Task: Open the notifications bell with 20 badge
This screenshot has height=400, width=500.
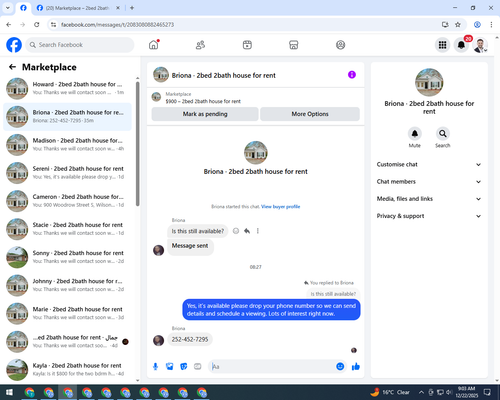Action: click(x=461, y=45)
